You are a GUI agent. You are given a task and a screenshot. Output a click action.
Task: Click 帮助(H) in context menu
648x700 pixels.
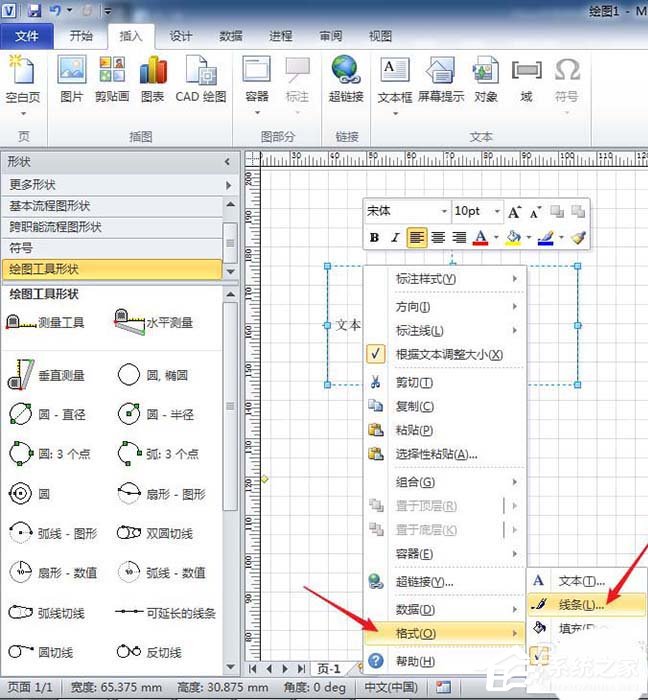445,661
